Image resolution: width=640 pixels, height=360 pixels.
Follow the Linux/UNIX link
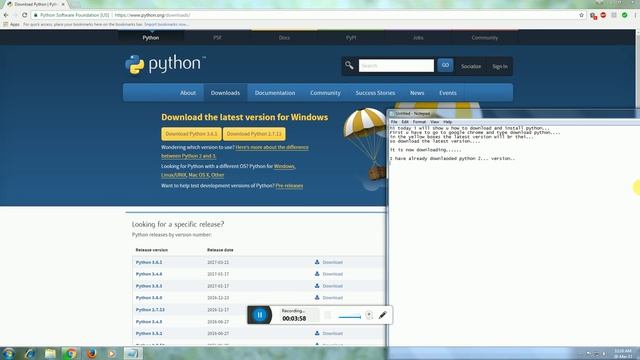point(173,175)
